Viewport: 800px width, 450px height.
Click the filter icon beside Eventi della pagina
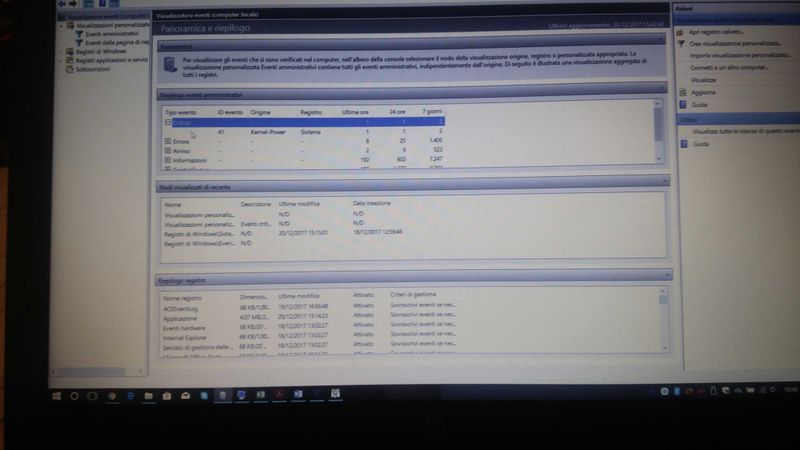[79, 43]
